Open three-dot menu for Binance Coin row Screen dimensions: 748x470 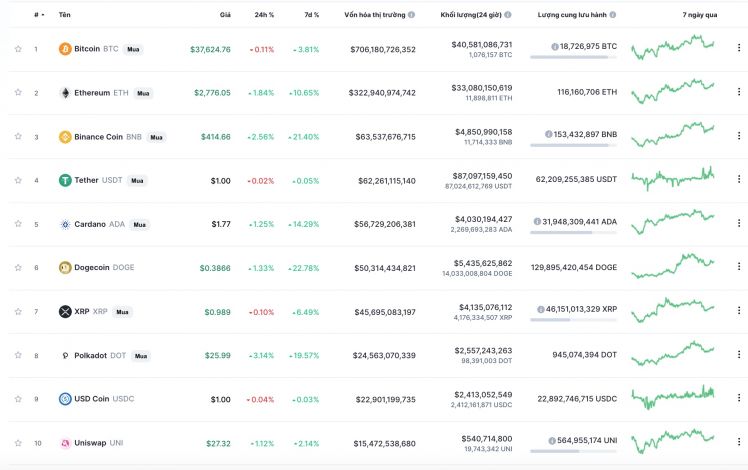tap(739, 136)
